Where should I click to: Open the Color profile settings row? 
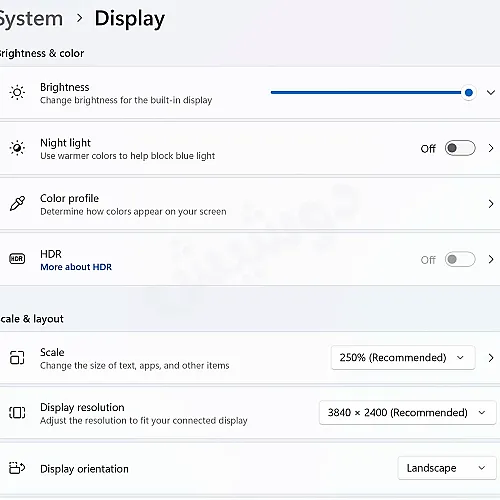pyautogui.click(x=250, y=204)
